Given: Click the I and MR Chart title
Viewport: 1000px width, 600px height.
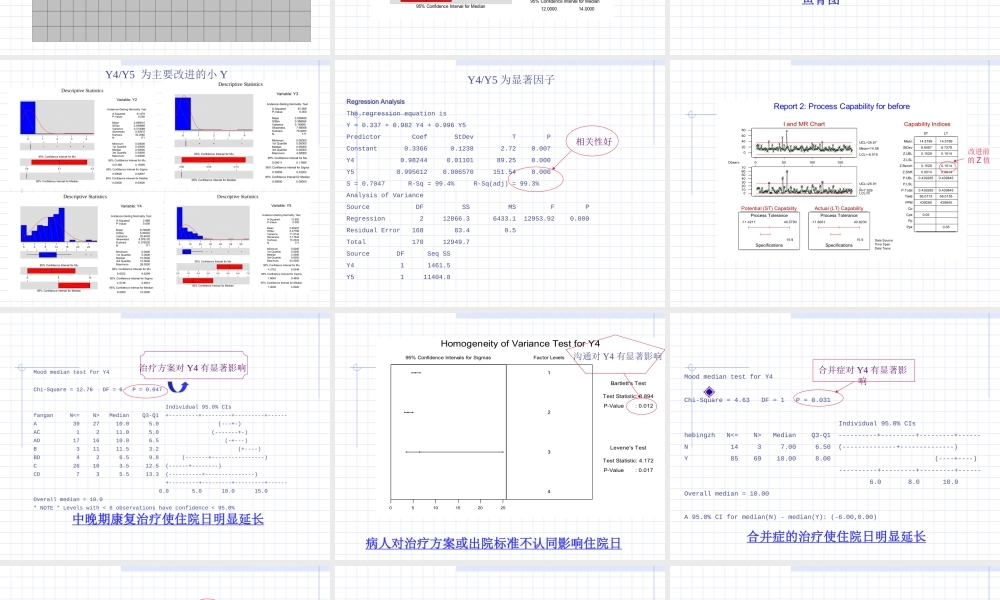Looking at the screenshot, I should (804, 124).
